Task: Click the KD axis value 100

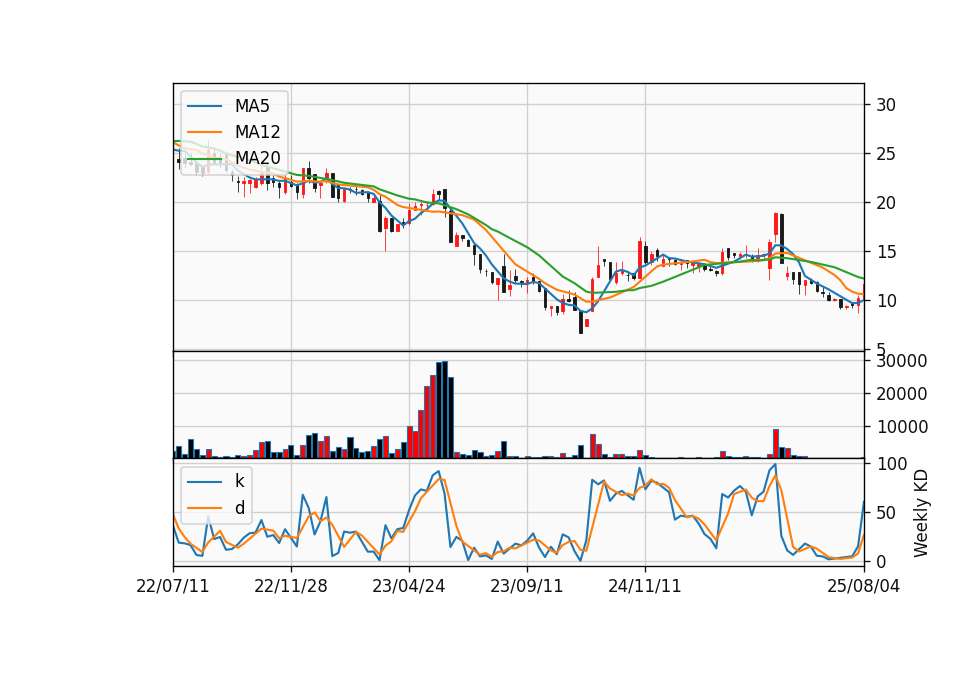Action: (x=891, y=464)
